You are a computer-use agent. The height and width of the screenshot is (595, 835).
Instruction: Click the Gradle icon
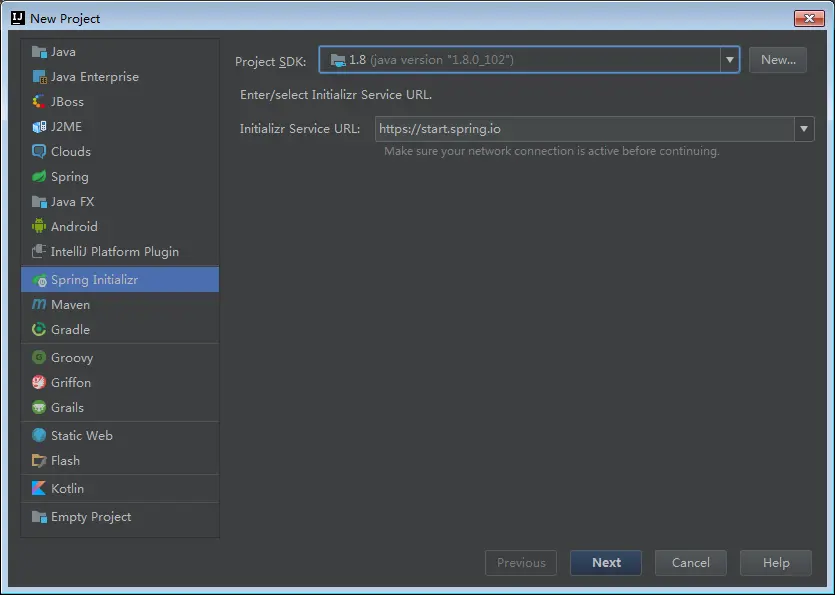[39, 330]
